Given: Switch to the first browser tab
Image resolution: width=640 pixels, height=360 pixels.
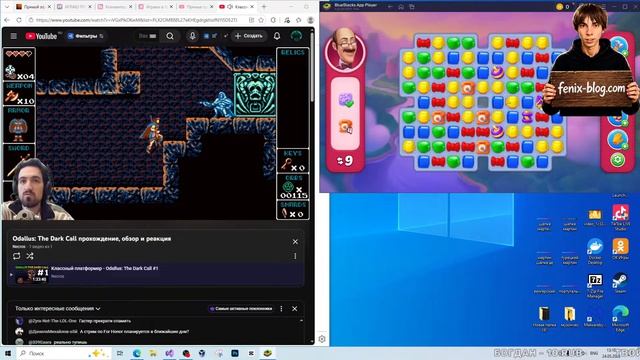Looking at the screenshot, I should [33, 7].
